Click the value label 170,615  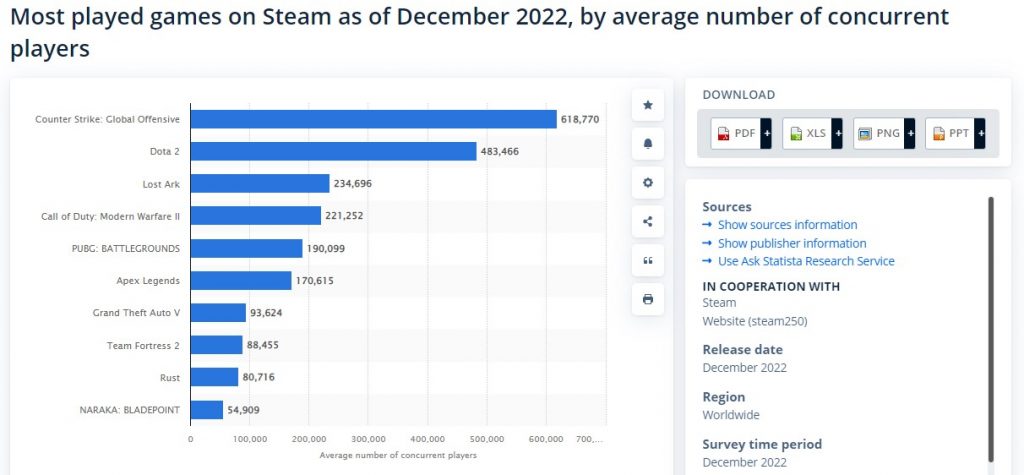click(315, 280)
